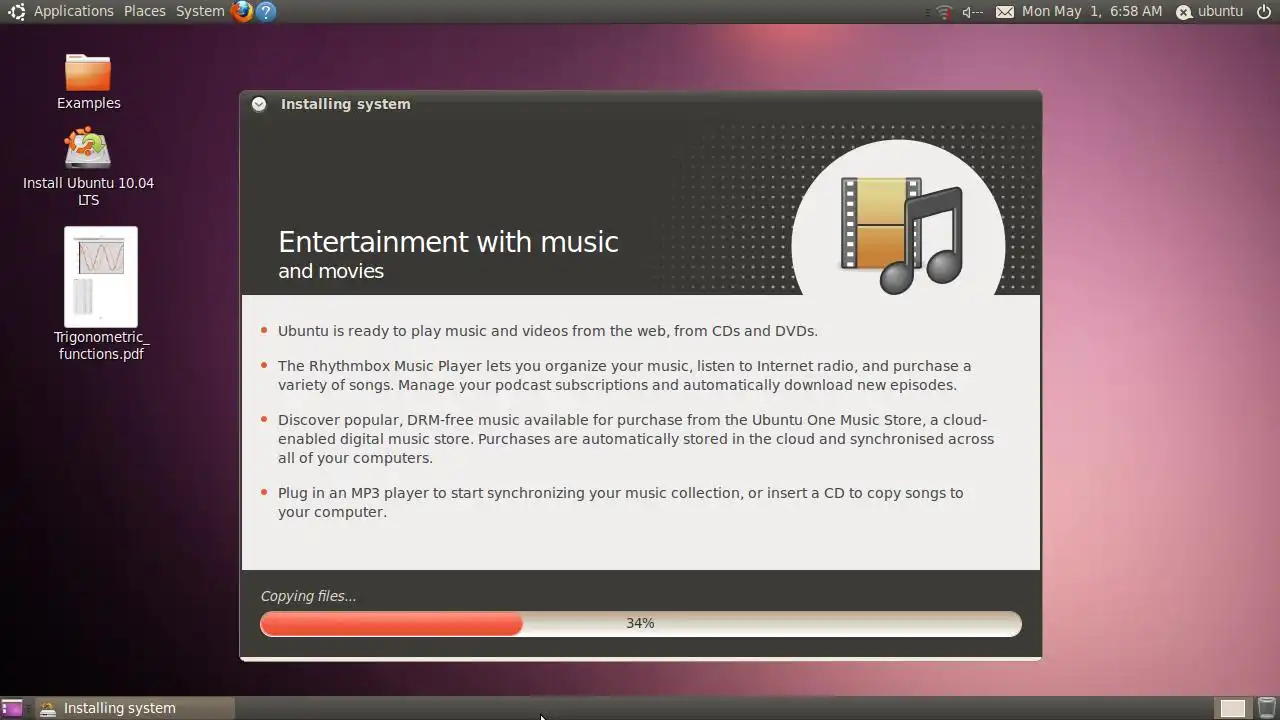The width and height of the screenshot is (1280, 720).
Task: Click the Copying files status label
Action: tap(308, 596)
